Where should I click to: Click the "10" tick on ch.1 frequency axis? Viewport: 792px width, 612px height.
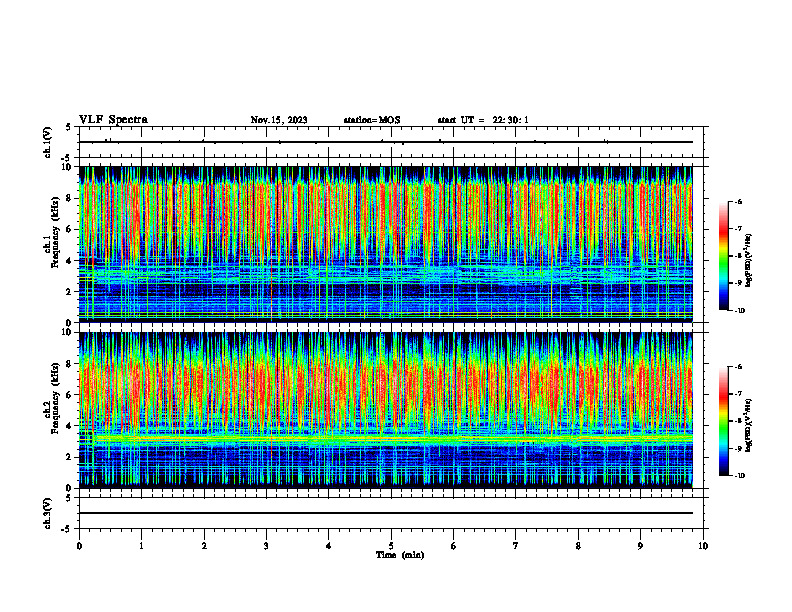point(68,167)
